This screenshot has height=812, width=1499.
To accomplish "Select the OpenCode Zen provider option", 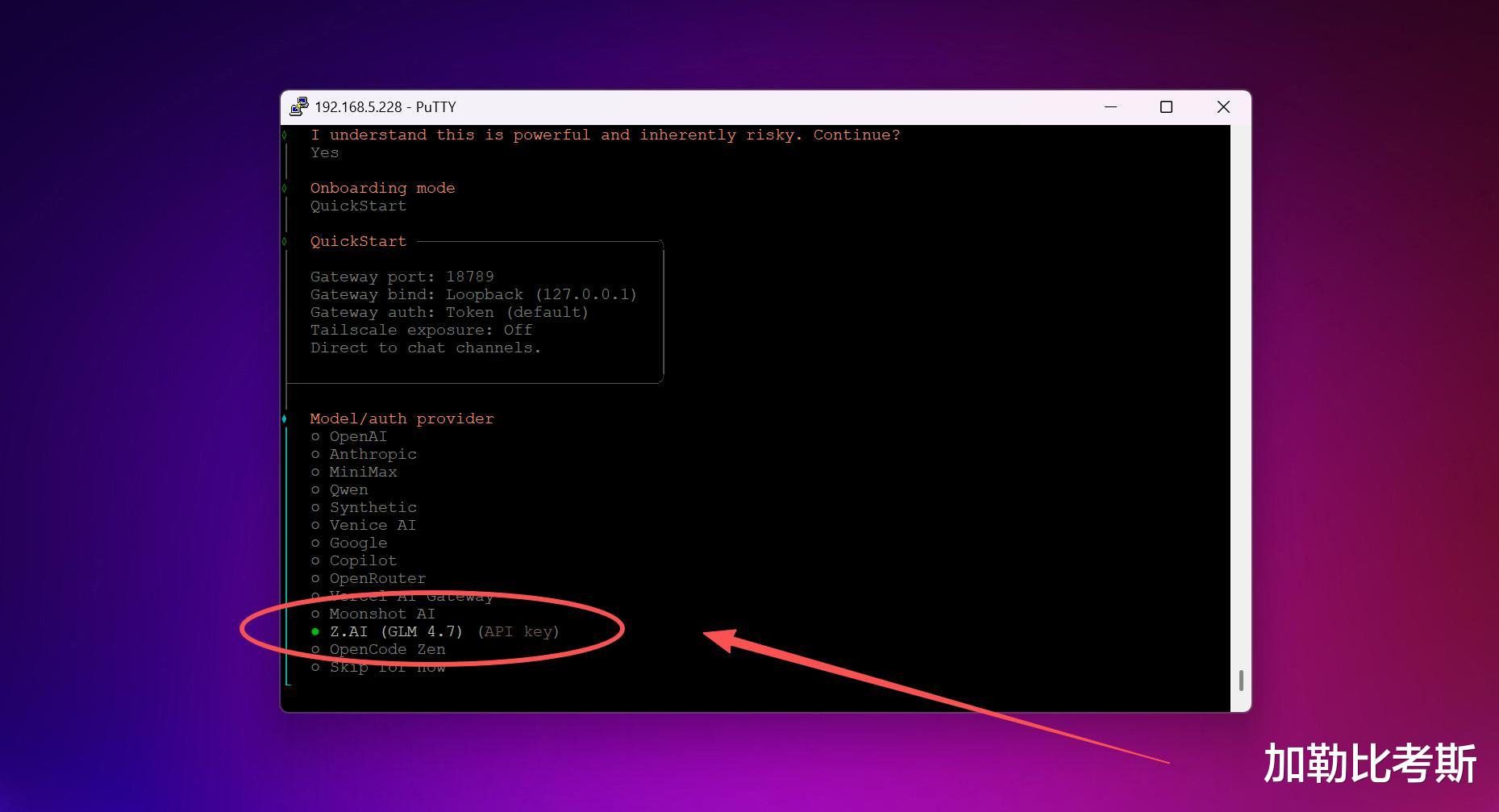I will point(378,649).
